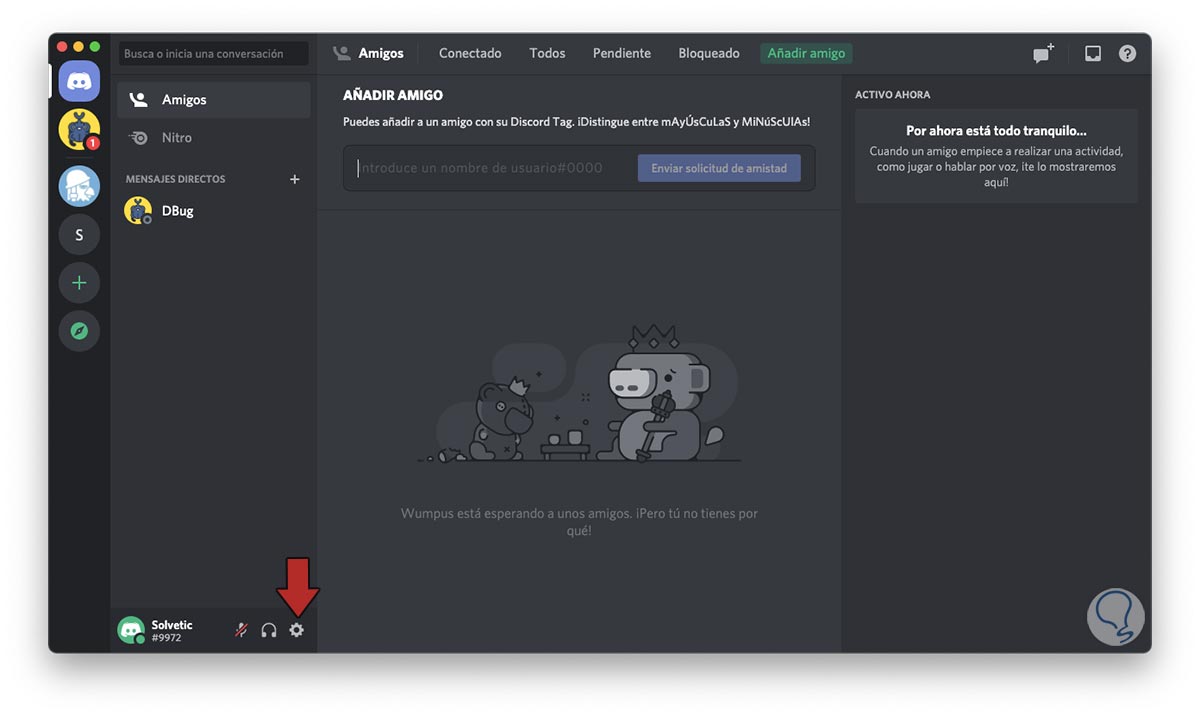The width and height of the screenshot is (1200, 717).
Task: Open Discord Home button
Action: pos(79,81)
